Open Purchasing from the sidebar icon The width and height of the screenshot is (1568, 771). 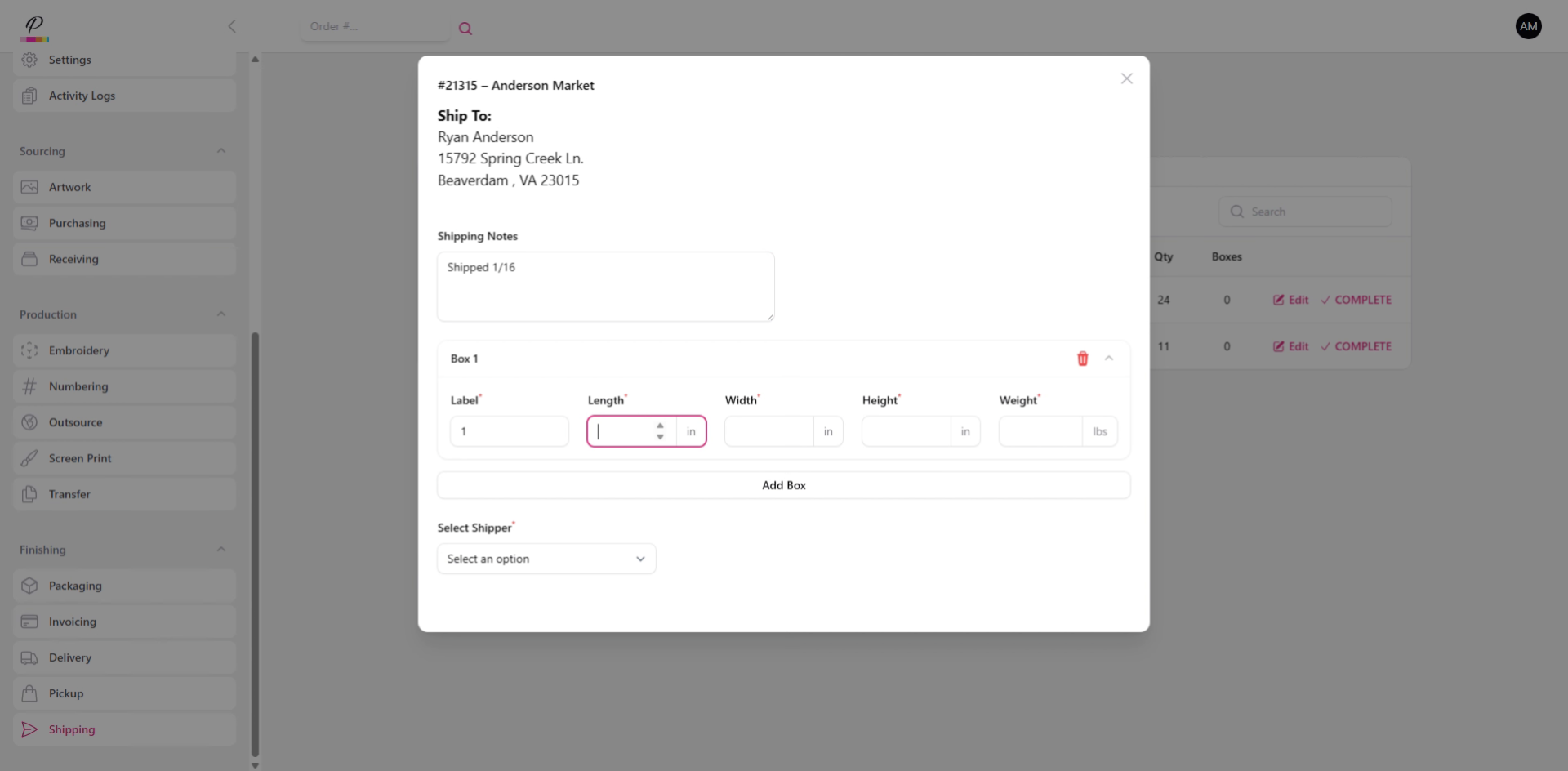(x=29, y=223)
